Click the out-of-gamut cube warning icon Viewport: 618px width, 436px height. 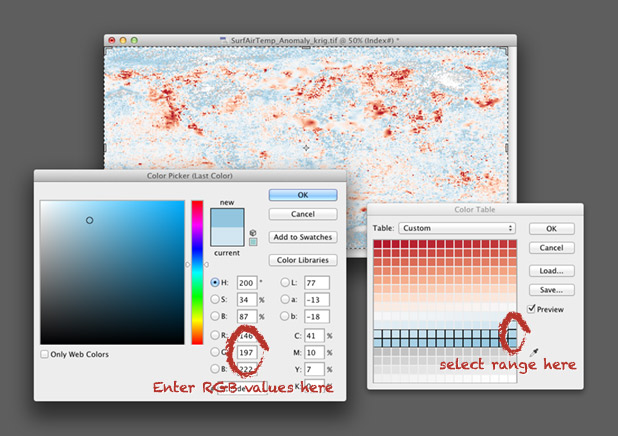click(x=253, y=233)
